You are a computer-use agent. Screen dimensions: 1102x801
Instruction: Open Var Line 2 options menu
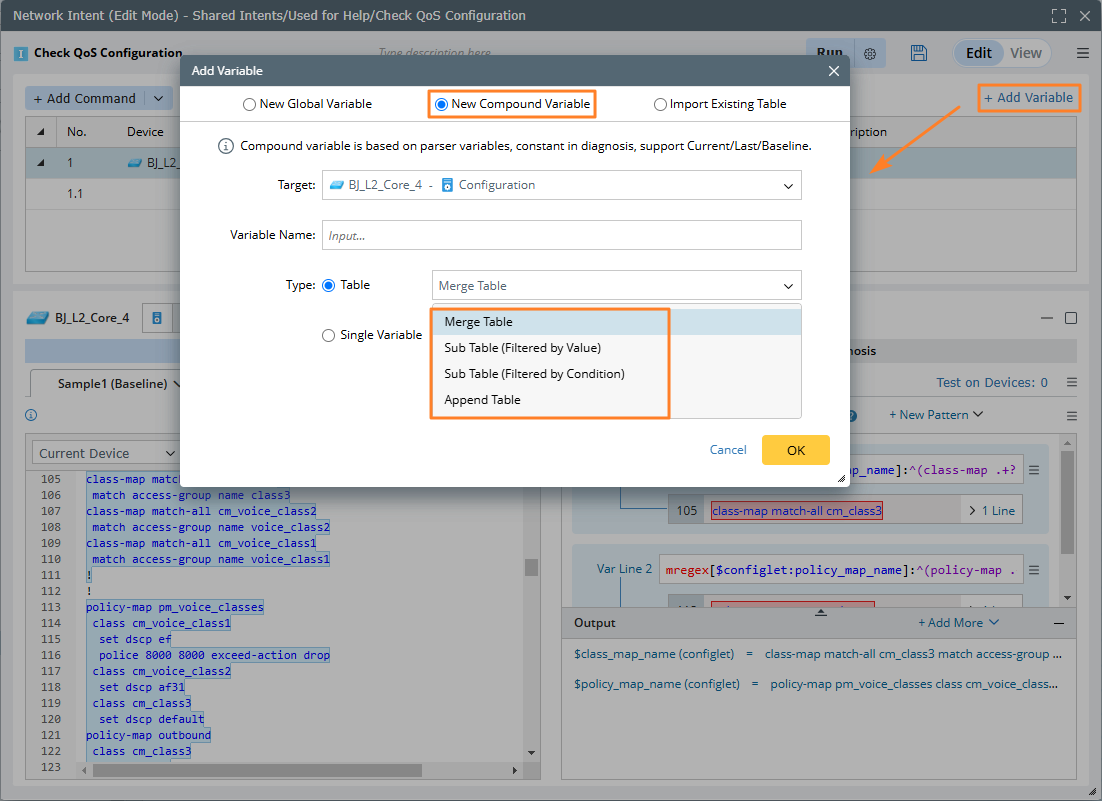(x=1035, y=568)
